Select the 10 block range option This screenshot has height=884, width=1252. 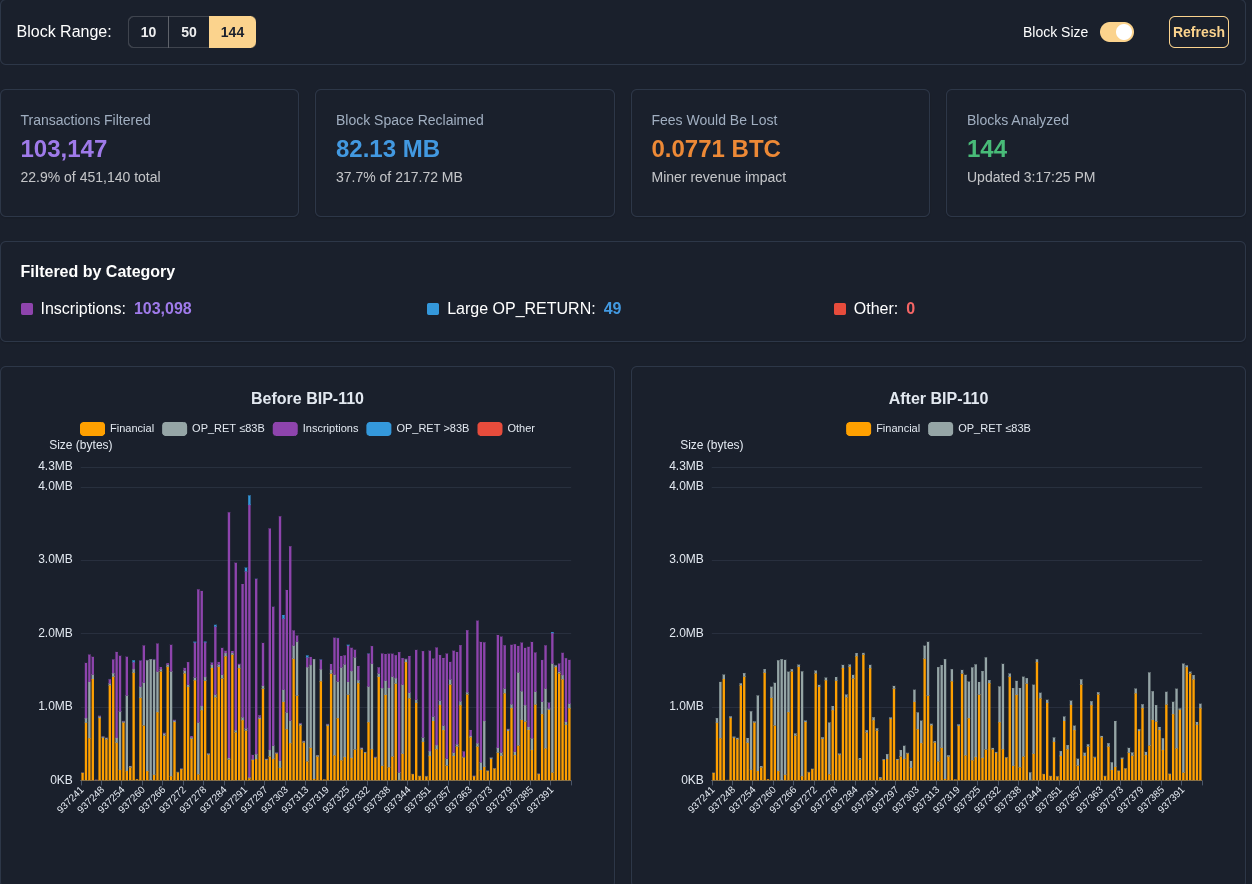click(148, 32)
